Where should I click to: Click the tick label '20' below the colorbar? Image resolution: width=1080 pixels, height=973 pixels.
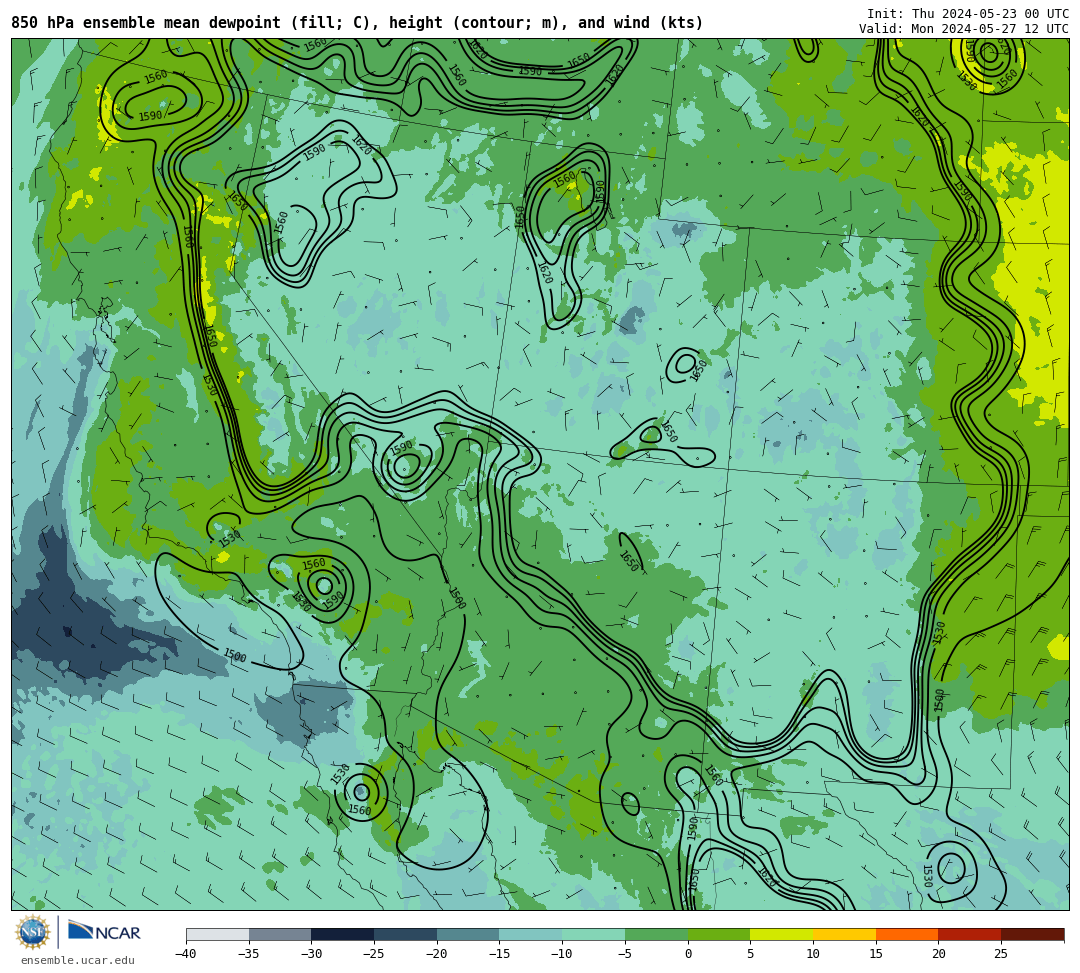[x=939, y=954]
